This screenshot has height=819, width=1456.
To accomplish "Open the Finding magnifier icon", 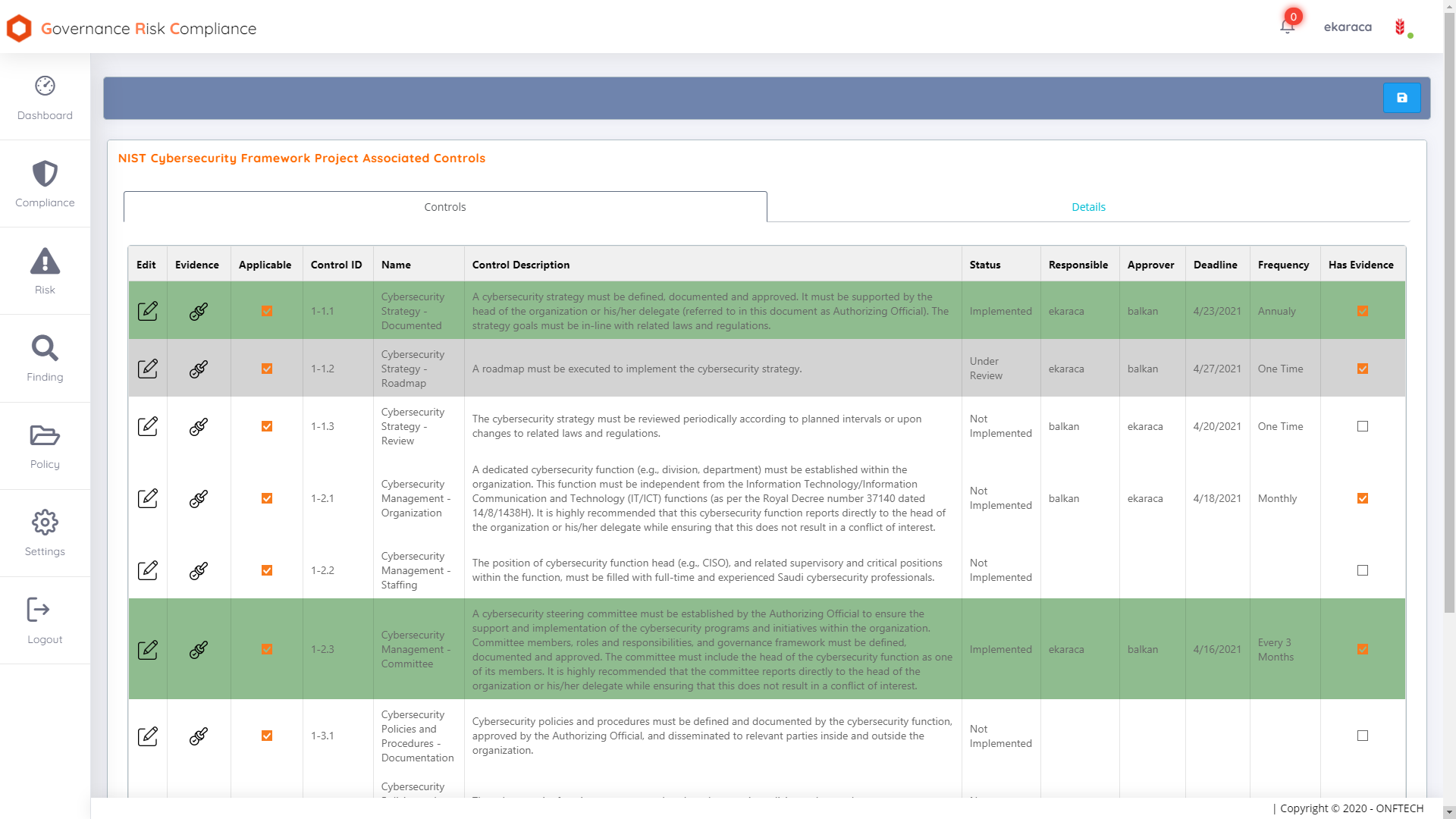I will [45, 348].
